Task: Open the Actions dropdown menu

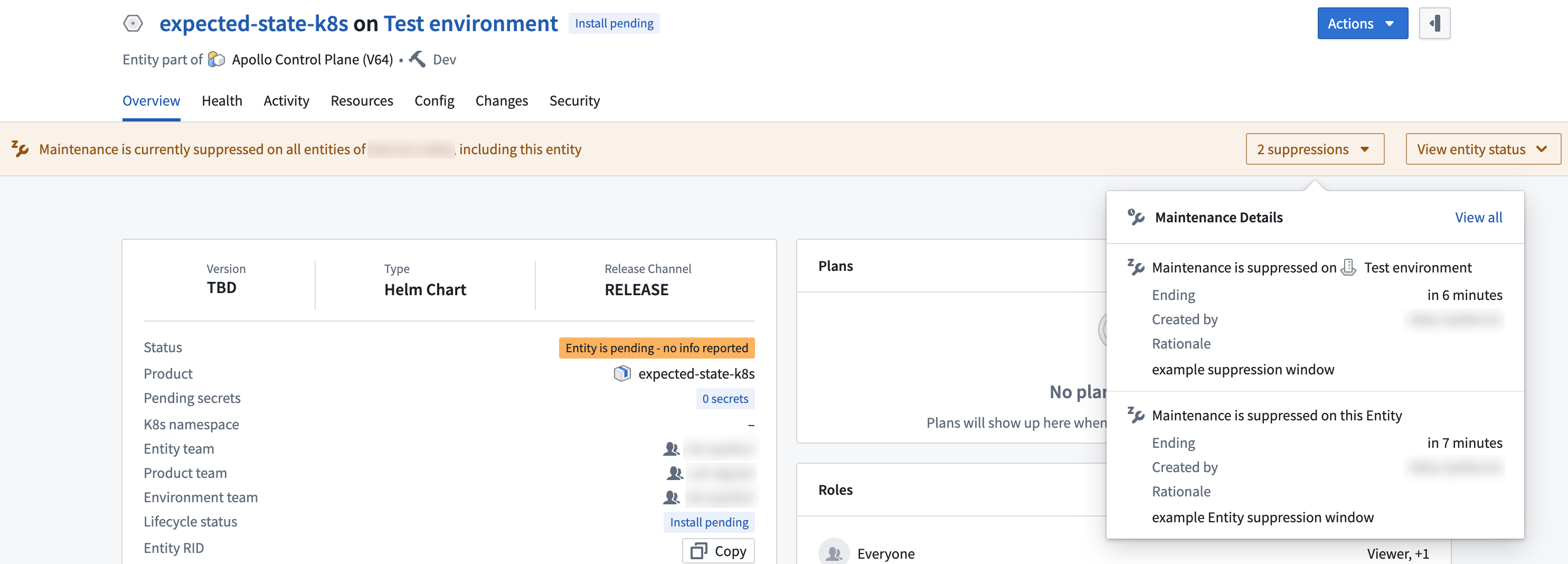Action: coord(1362,24)
